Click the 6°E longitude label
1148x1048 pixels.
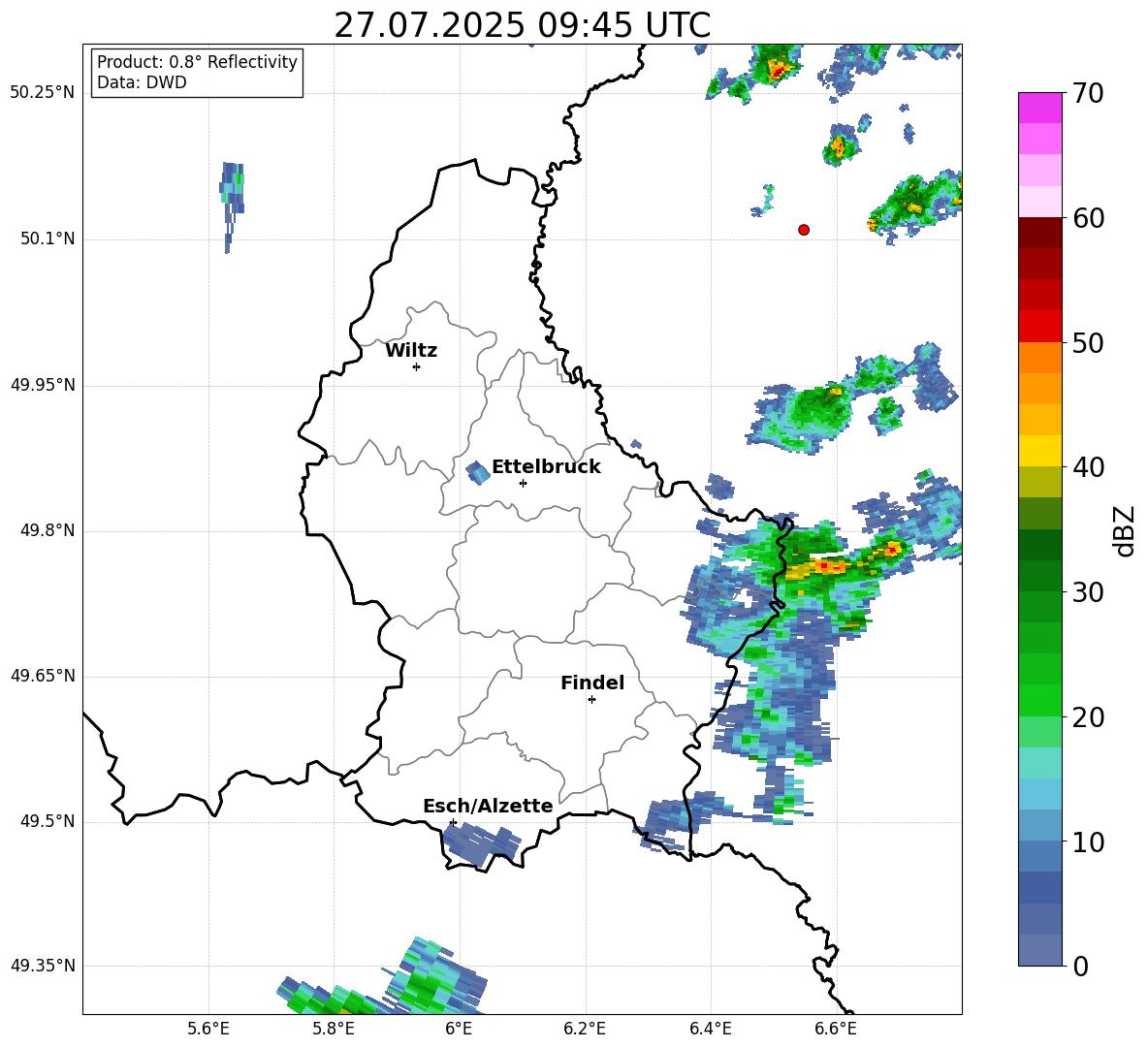coord(459,1030)
